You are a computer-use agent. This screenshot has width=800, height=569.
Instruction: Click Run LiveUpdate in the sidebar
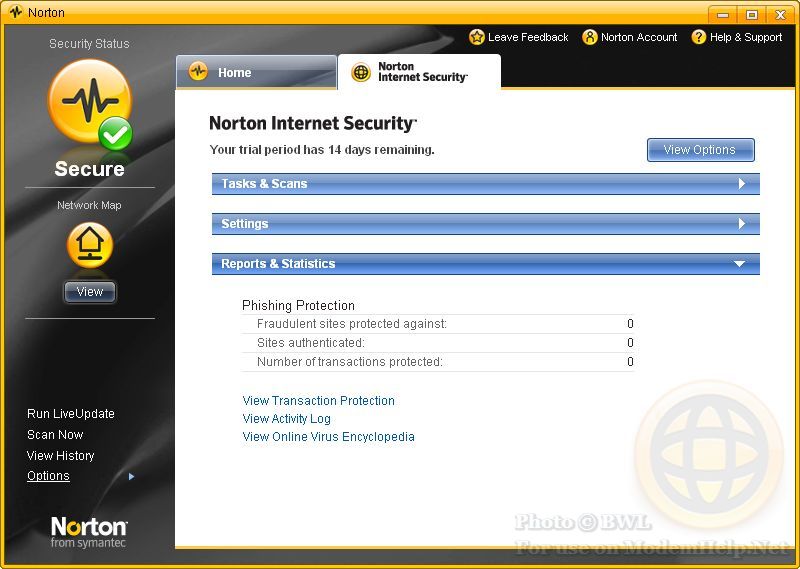[x=71, y=414]
